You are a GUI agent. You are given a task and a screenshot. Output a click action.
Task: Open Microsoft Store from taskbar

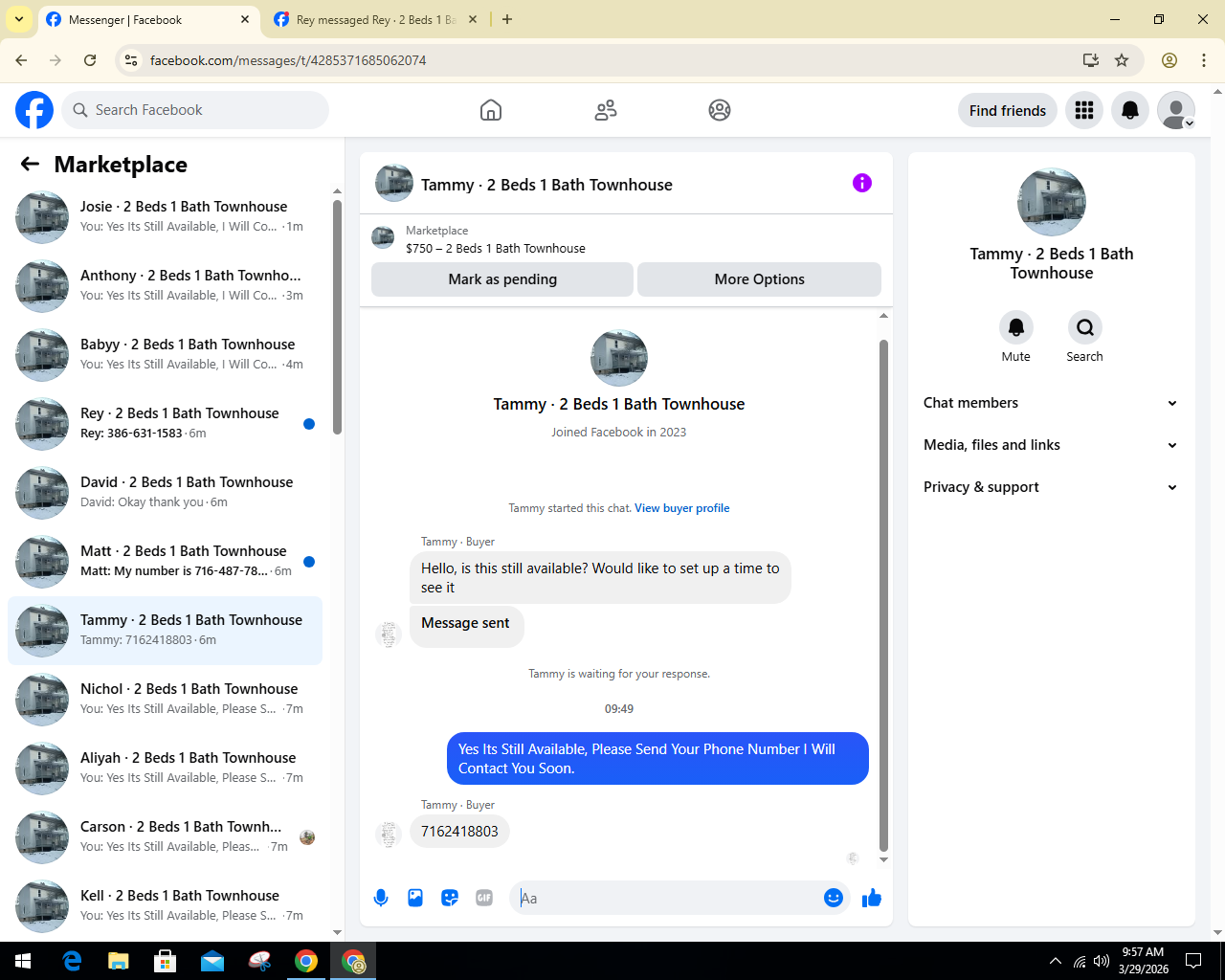[x=166, y=961]
